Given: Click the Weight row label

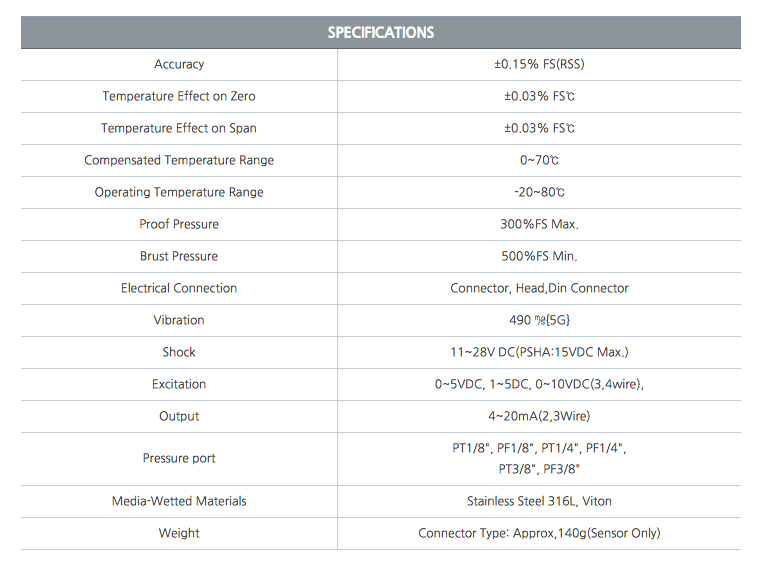Looking at the screenshot, I should tap(179, 533).
